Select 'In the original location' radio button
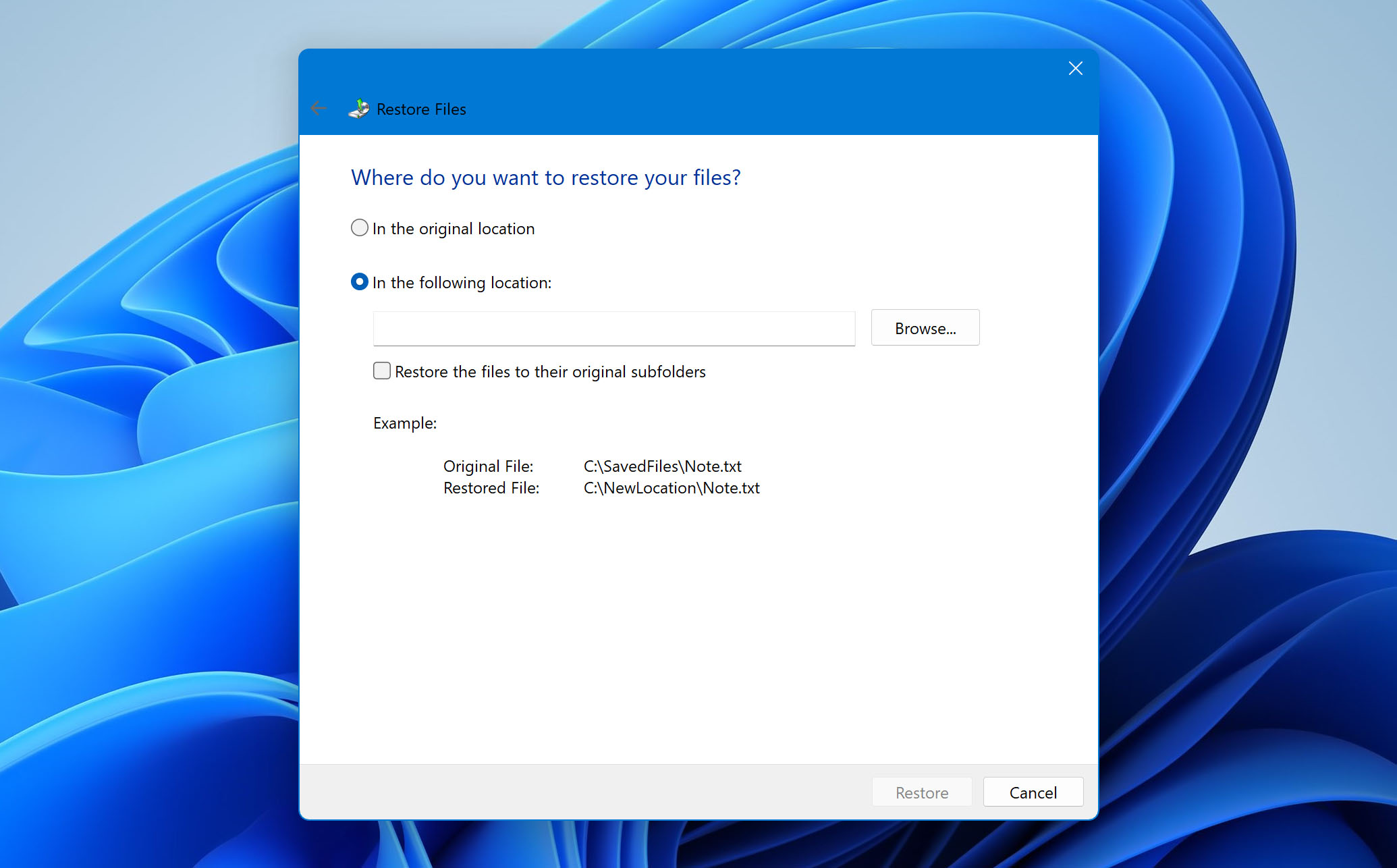Image resolution: width=1397 pixels, height=868 pixels. point(358,228)
